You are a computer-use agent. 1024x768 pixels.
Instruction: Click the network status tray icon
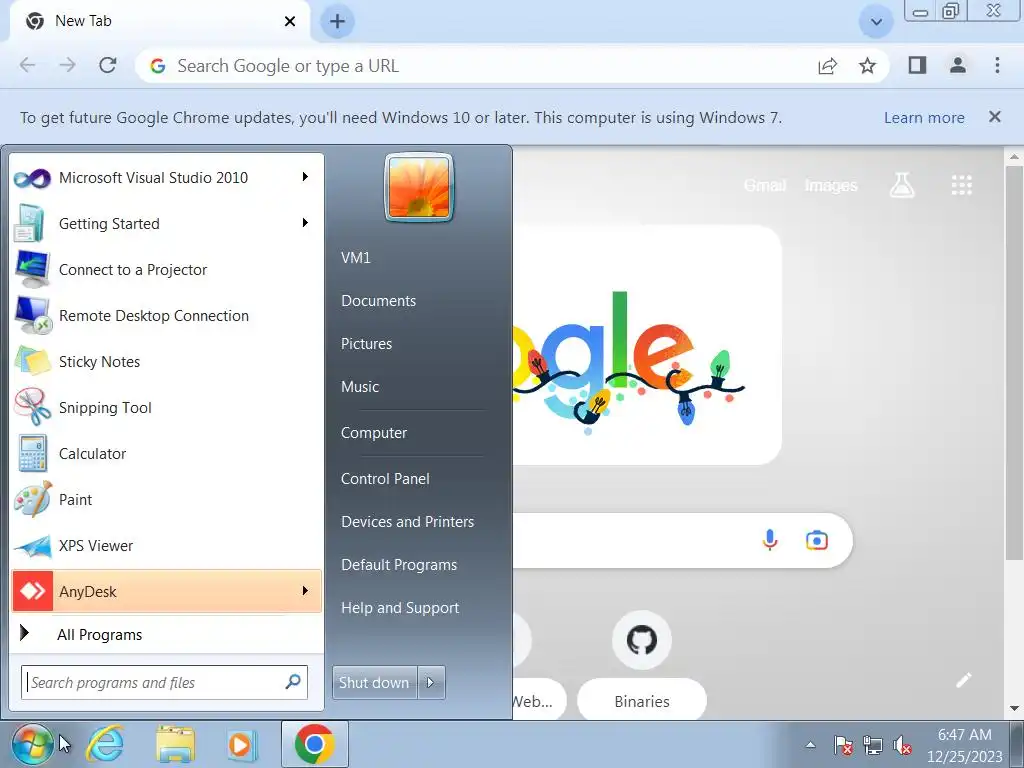pyautogui.click(x=872, y=744)
